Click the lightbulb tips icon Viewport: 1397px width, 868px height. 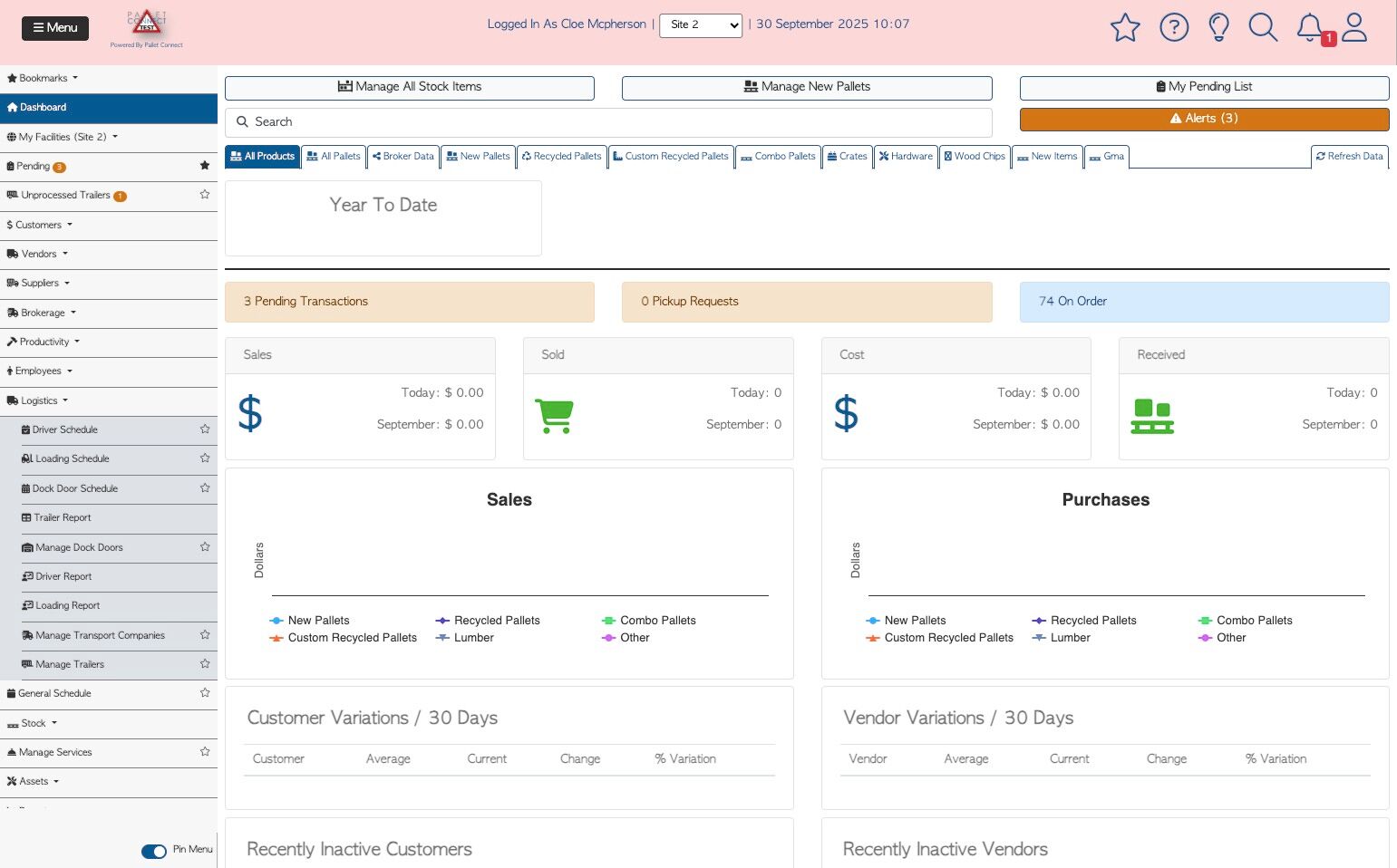tap(1219, 27)
